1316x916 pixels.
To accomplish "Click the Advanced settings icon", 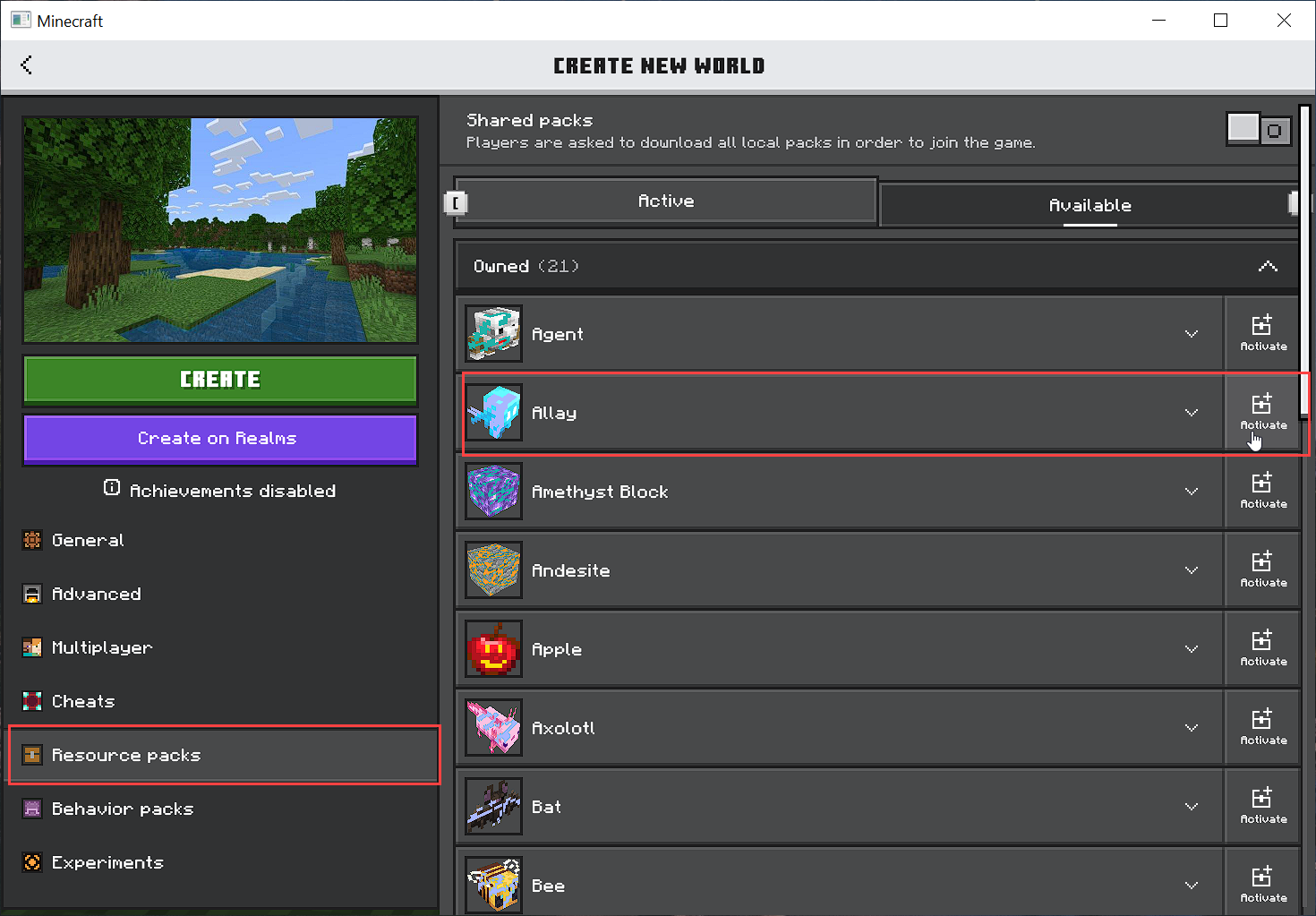I will coord(32,594).
